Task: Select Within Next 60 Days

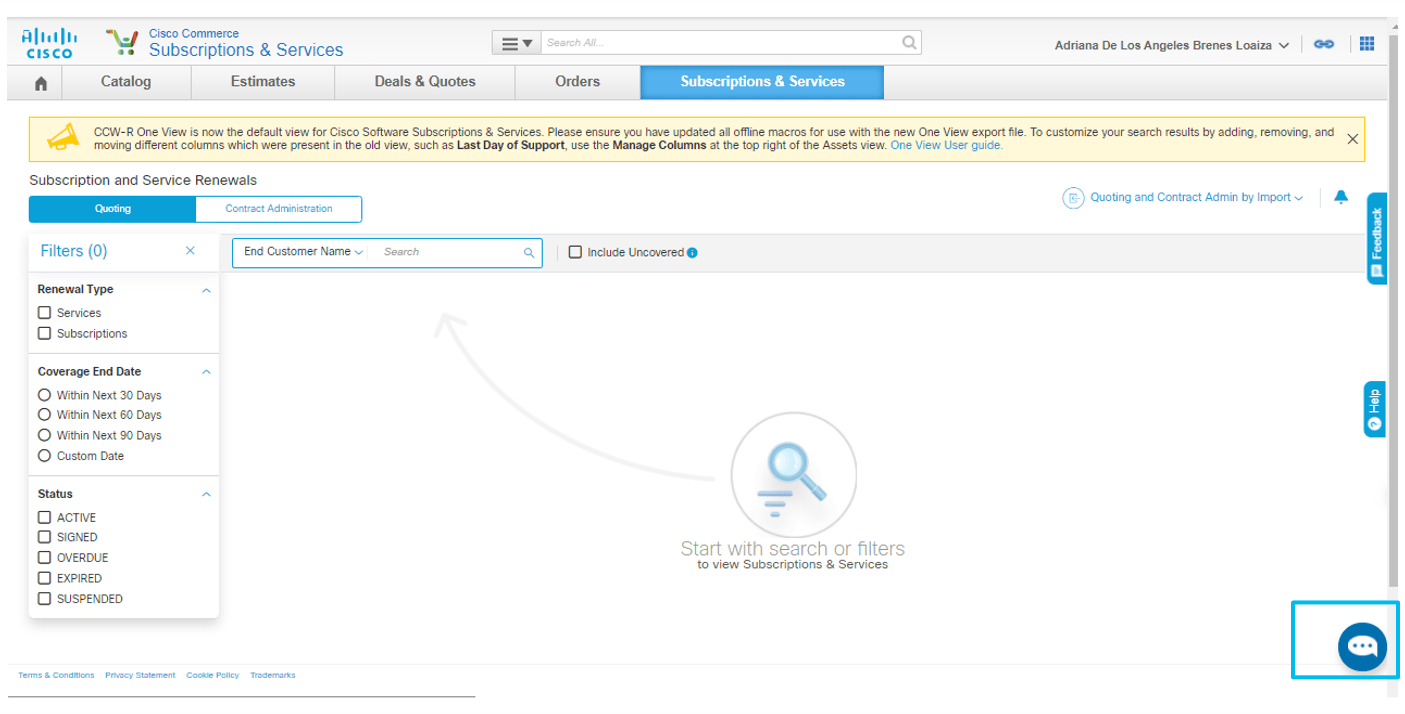Action: 44,415
